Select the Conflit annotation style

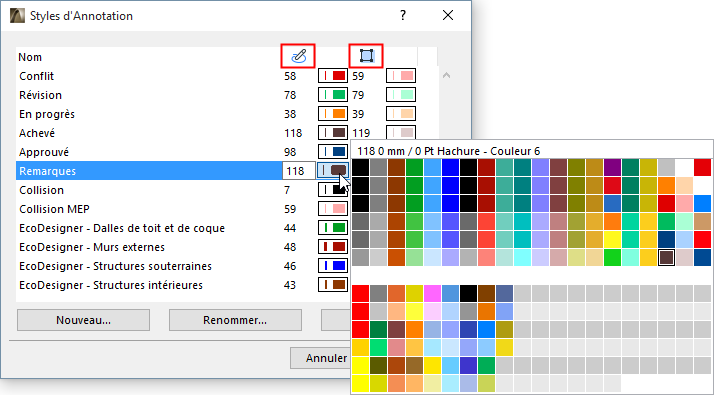pyautogui.click(x=36, y=76)
